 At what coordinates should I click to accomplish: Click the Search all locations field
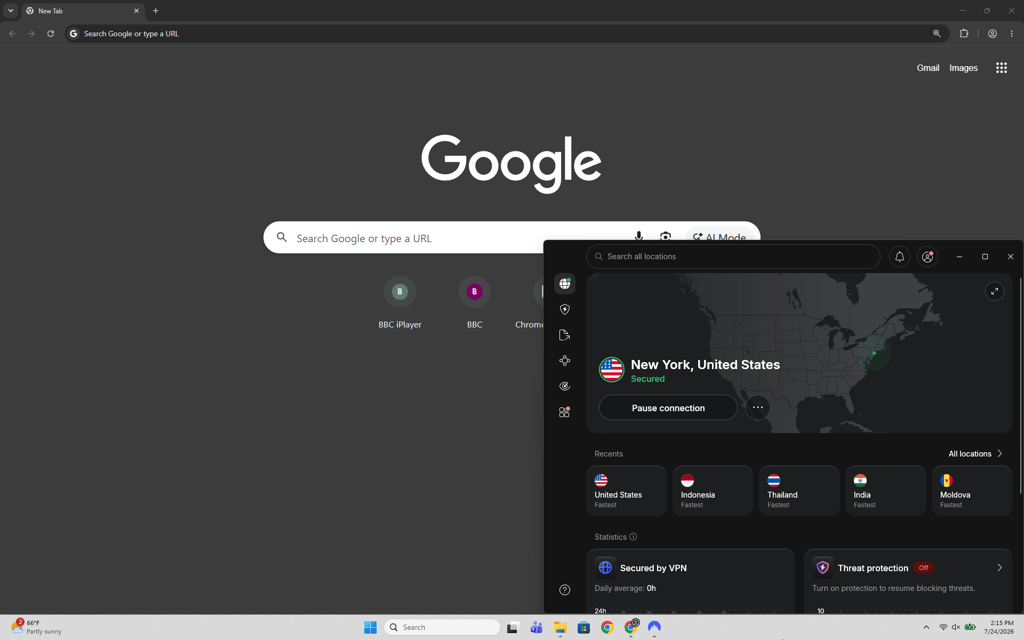pyautogui.click(x=733, y=257)
